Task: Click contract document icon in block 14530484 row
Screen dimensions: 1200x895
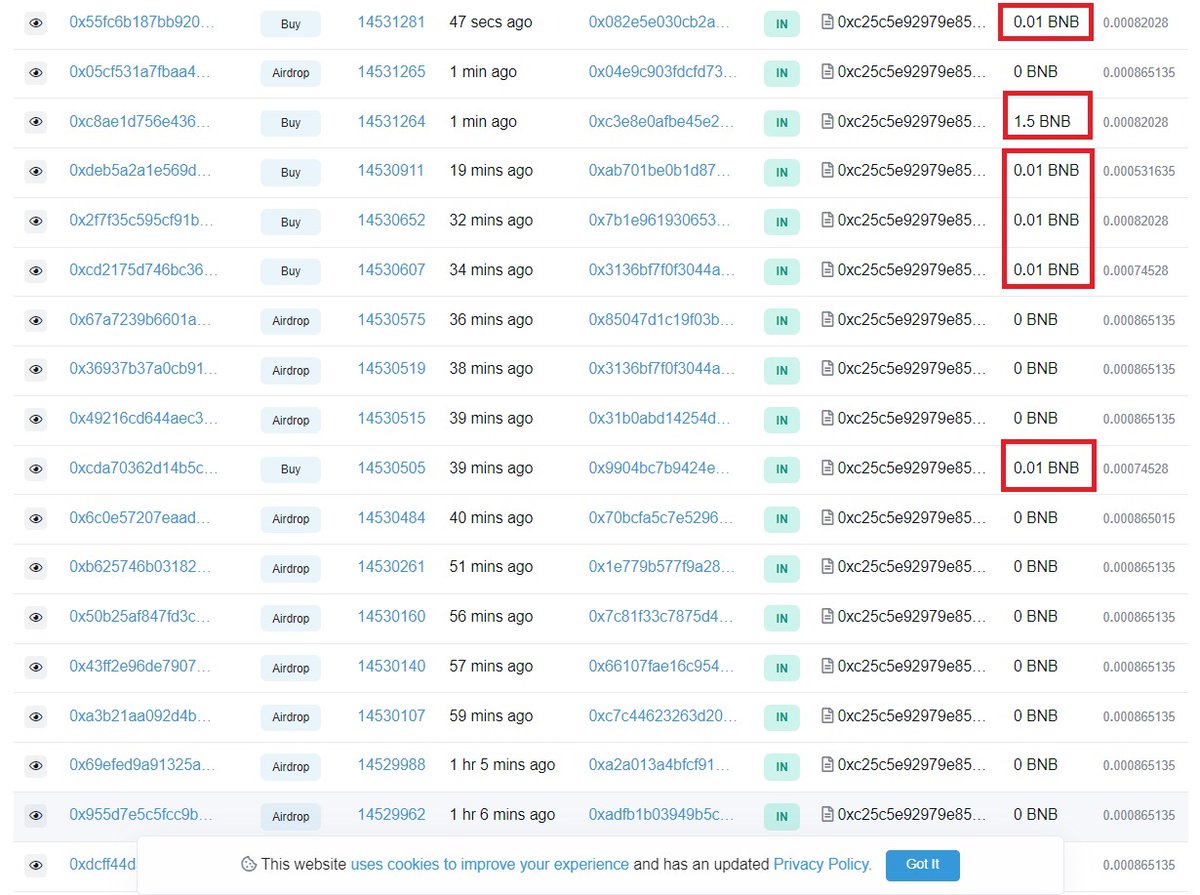Action: [827, 518]
